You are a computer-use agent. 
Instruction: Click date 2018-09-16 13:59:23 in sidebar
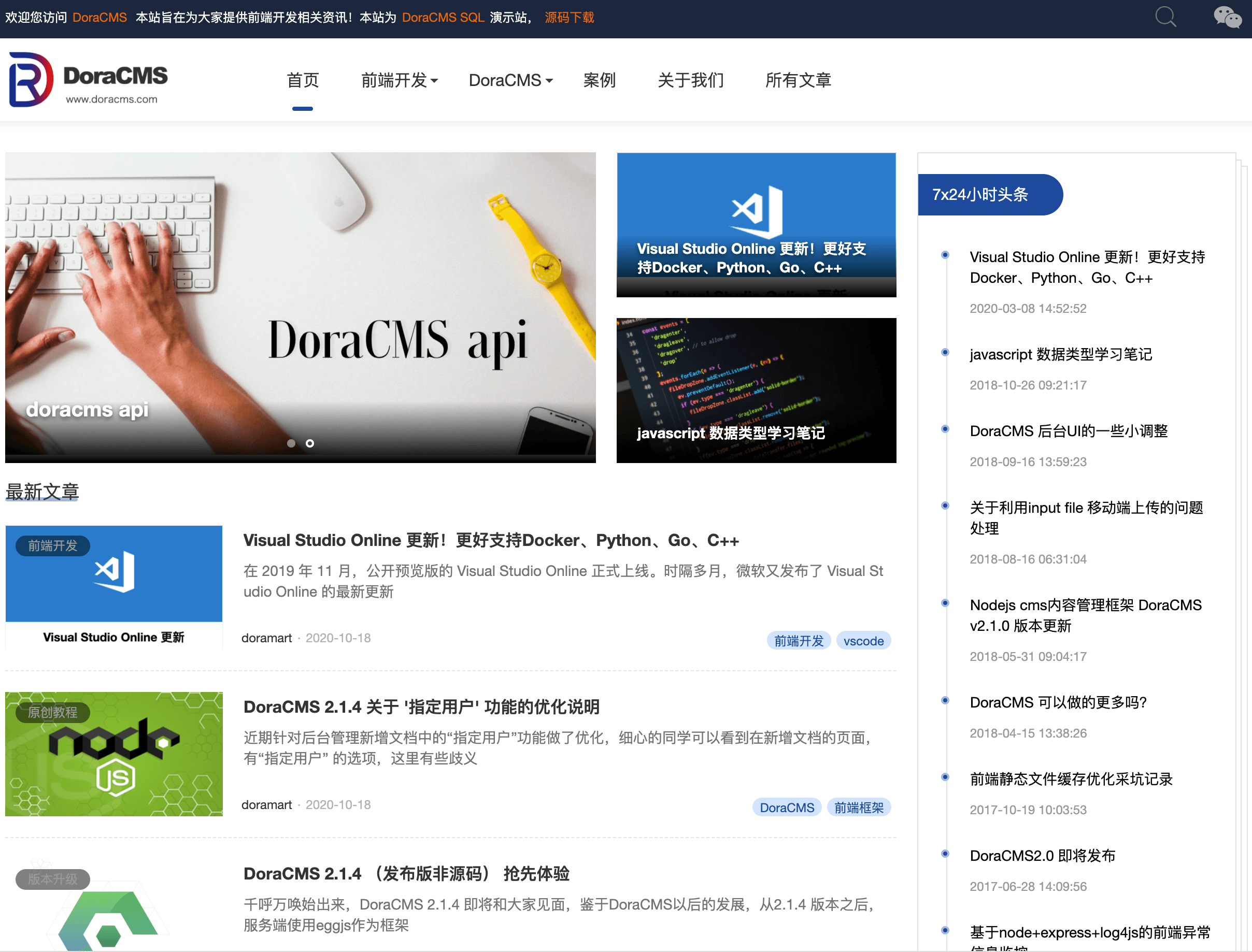[x=1028, y=461]
